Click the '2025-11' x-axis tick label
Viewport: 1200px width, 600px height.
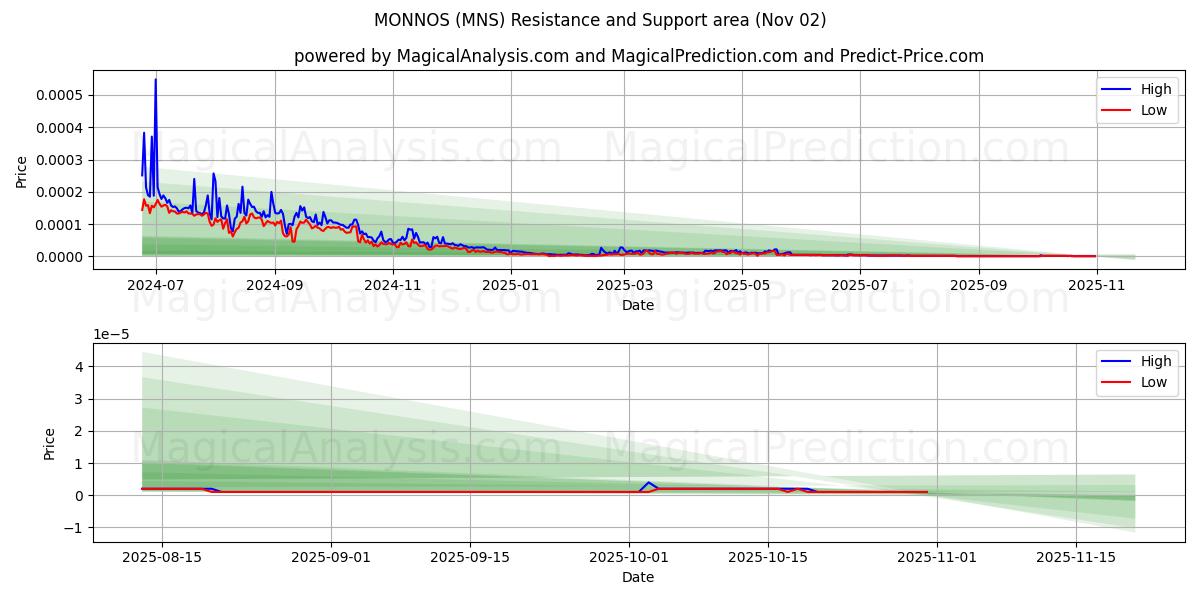(x=1097, y=285)
